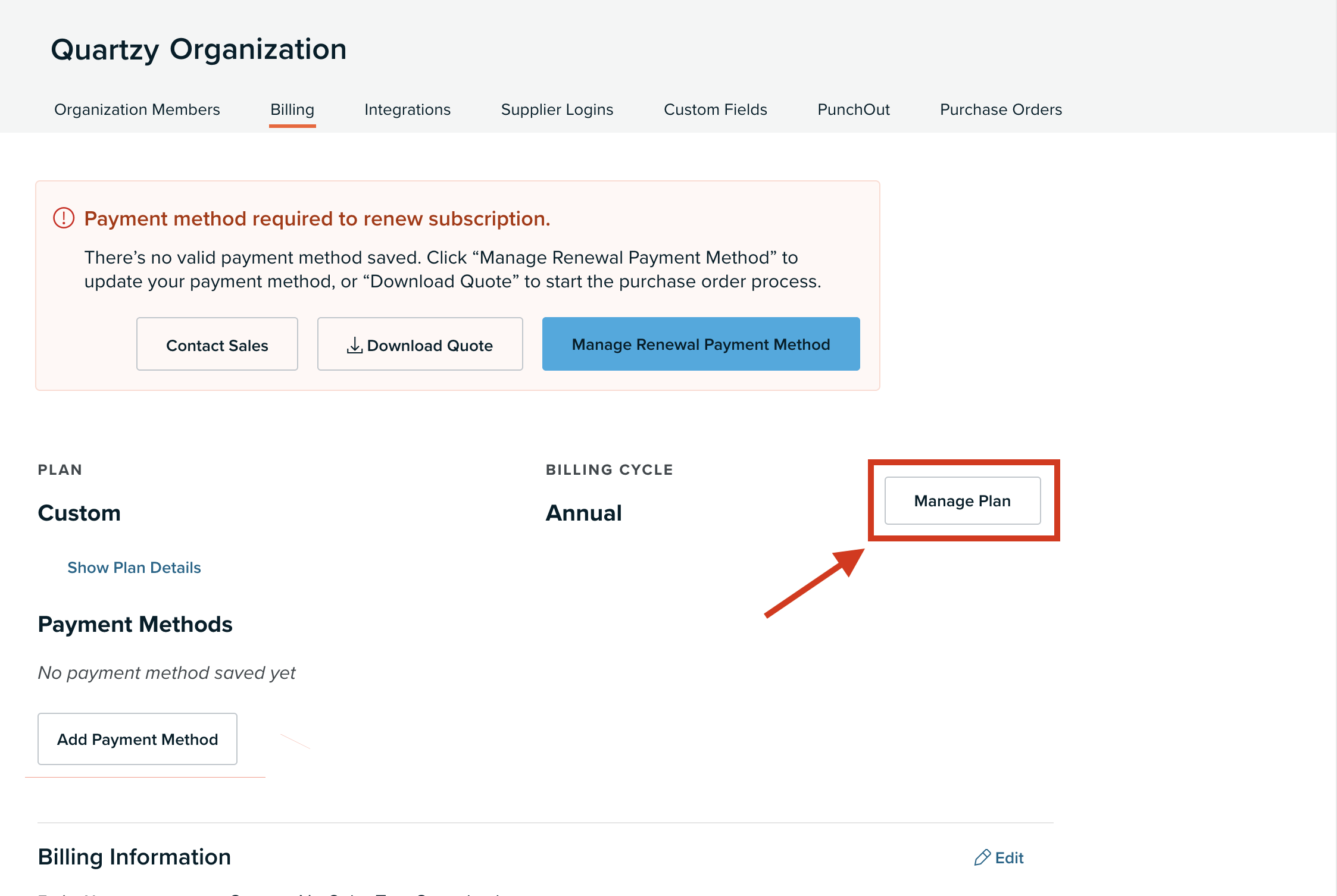Click the PLAN label

[60, 470]
